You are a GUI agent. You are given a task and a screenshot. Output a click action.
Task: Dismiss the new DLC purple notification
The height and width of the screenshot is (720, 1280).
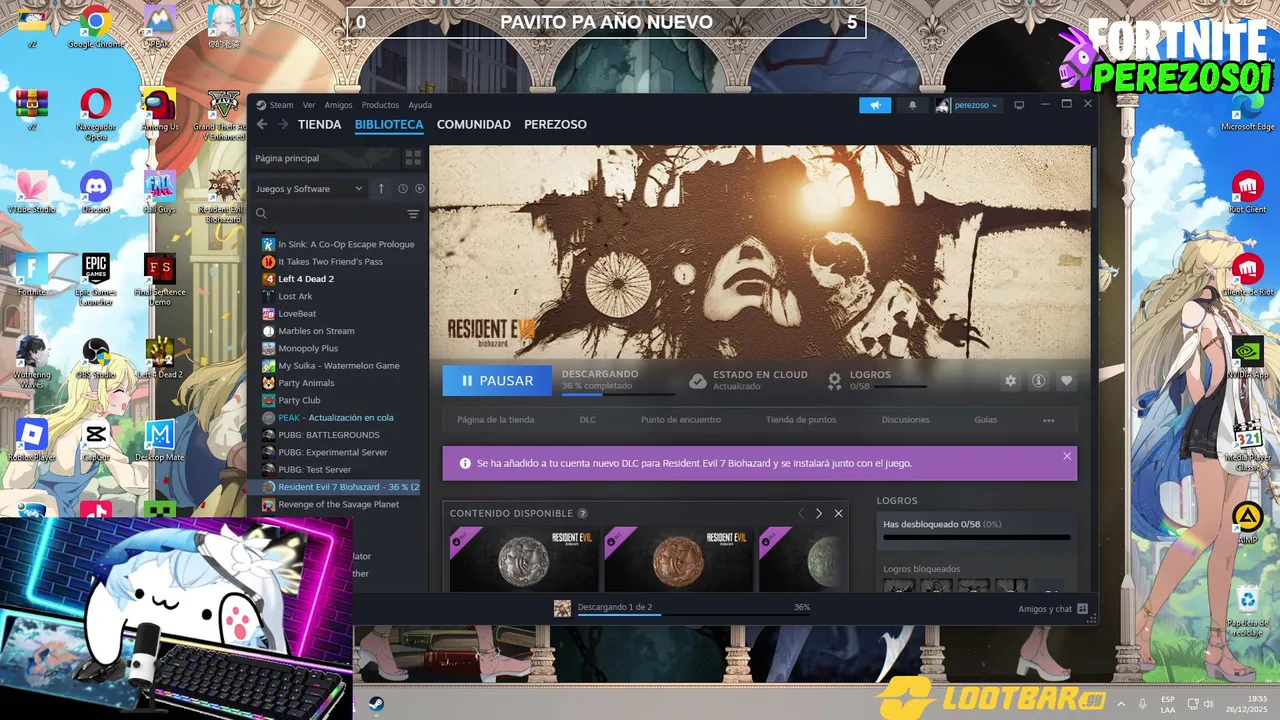coord(1067,456)
